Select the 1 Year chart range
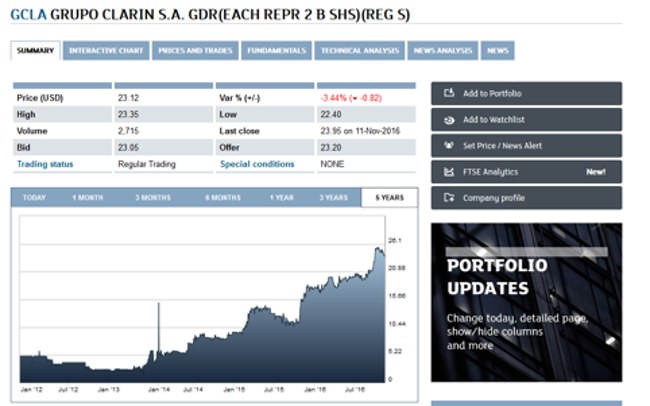The height and width of the screenshot is (406, 650). click(x=282, y=197)
